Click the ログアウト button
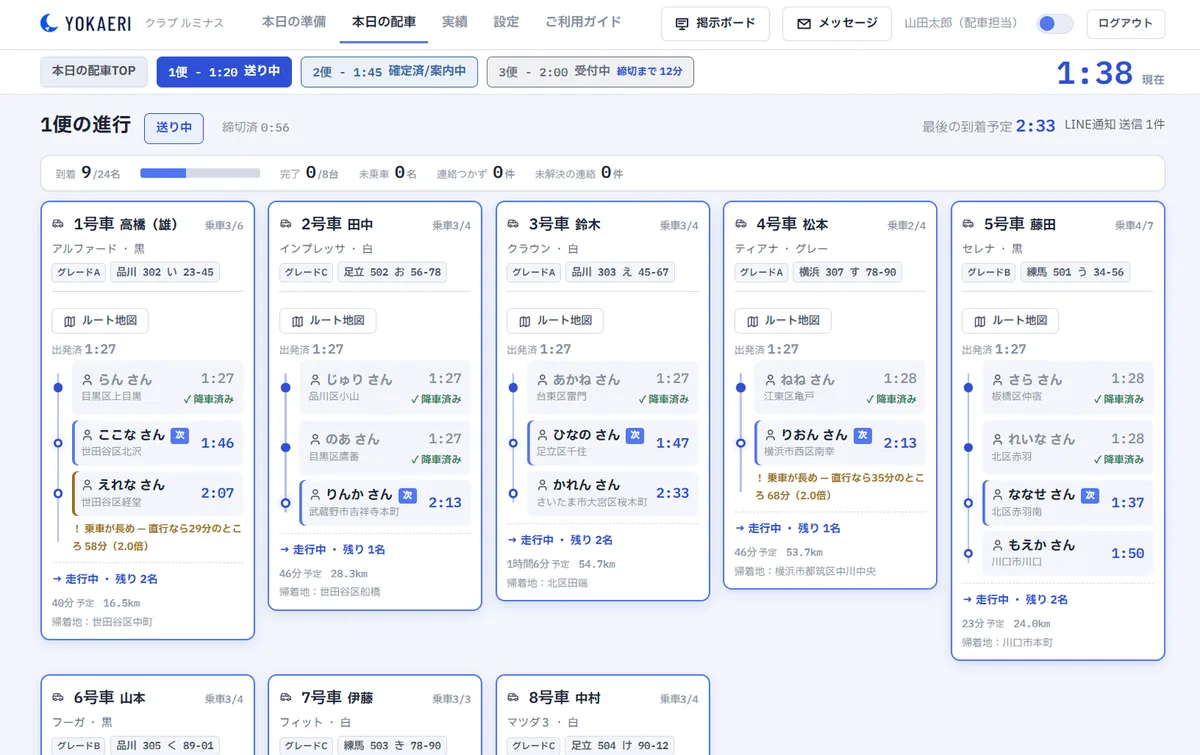The image size is (1200, 755). (x=1125, y=24)
